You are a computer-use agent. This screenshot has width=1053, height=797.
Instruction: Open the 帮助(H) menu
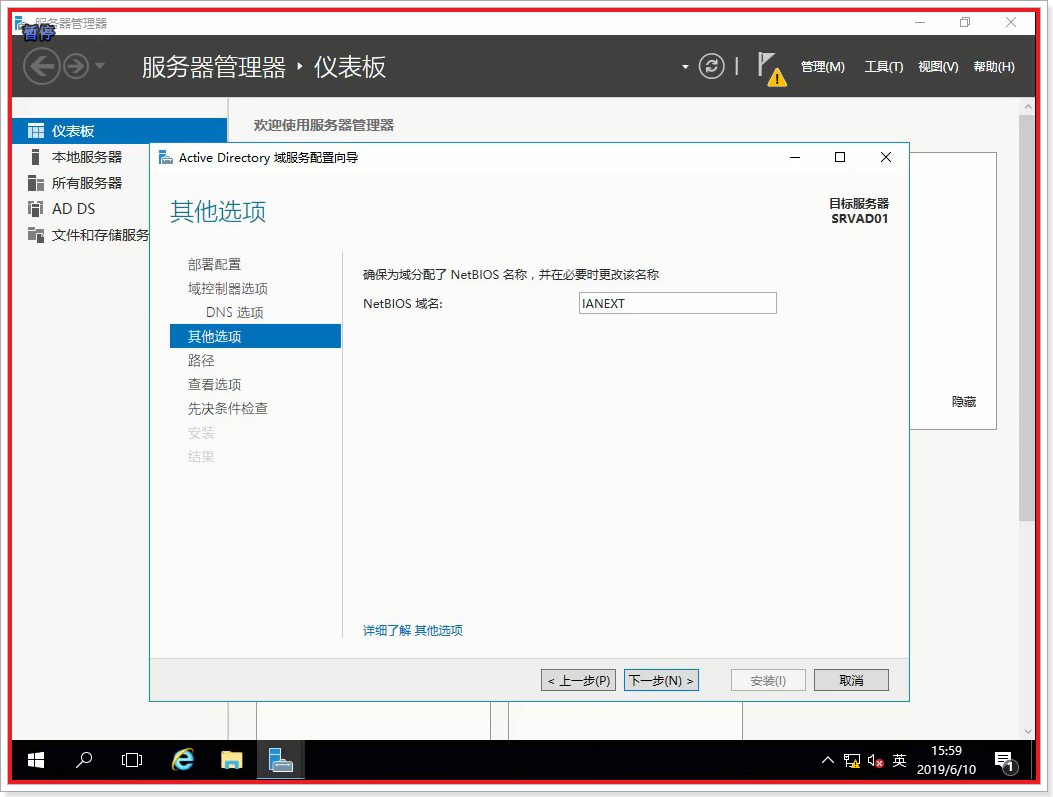[x=993, y=66]
